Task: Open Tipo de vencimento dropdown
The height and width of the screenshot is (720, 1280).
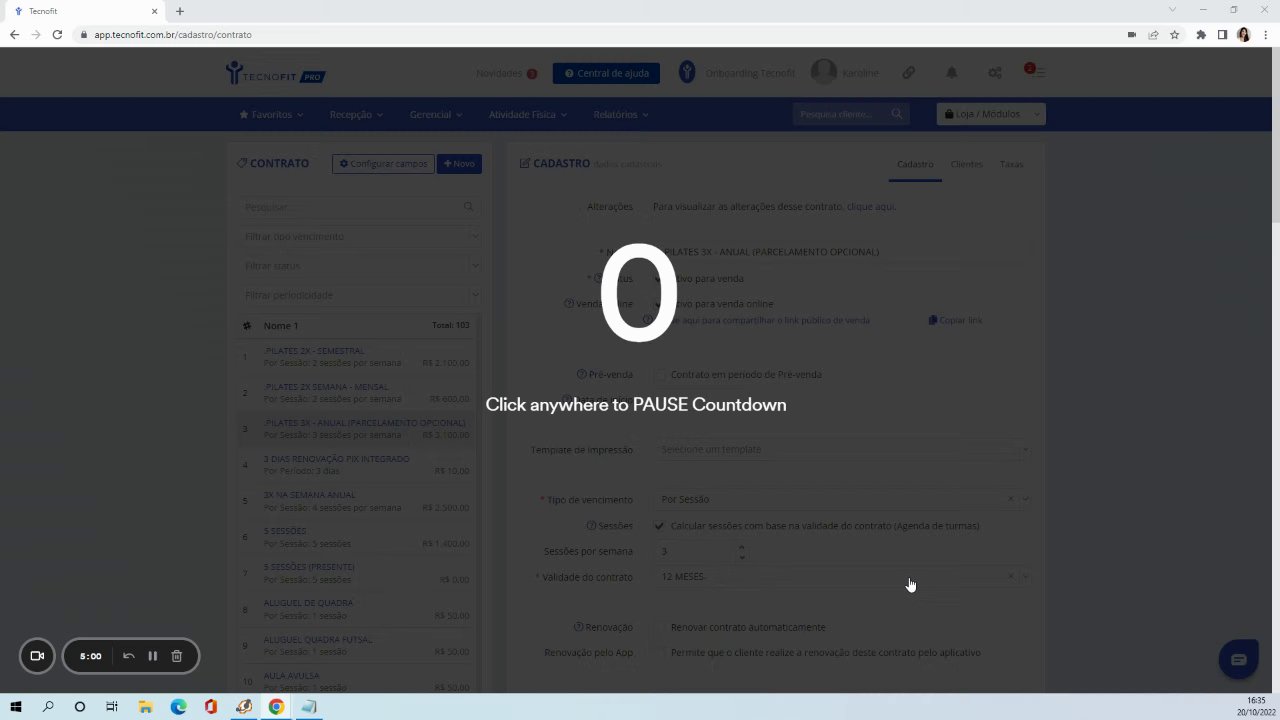Action: tap(842, 499)
